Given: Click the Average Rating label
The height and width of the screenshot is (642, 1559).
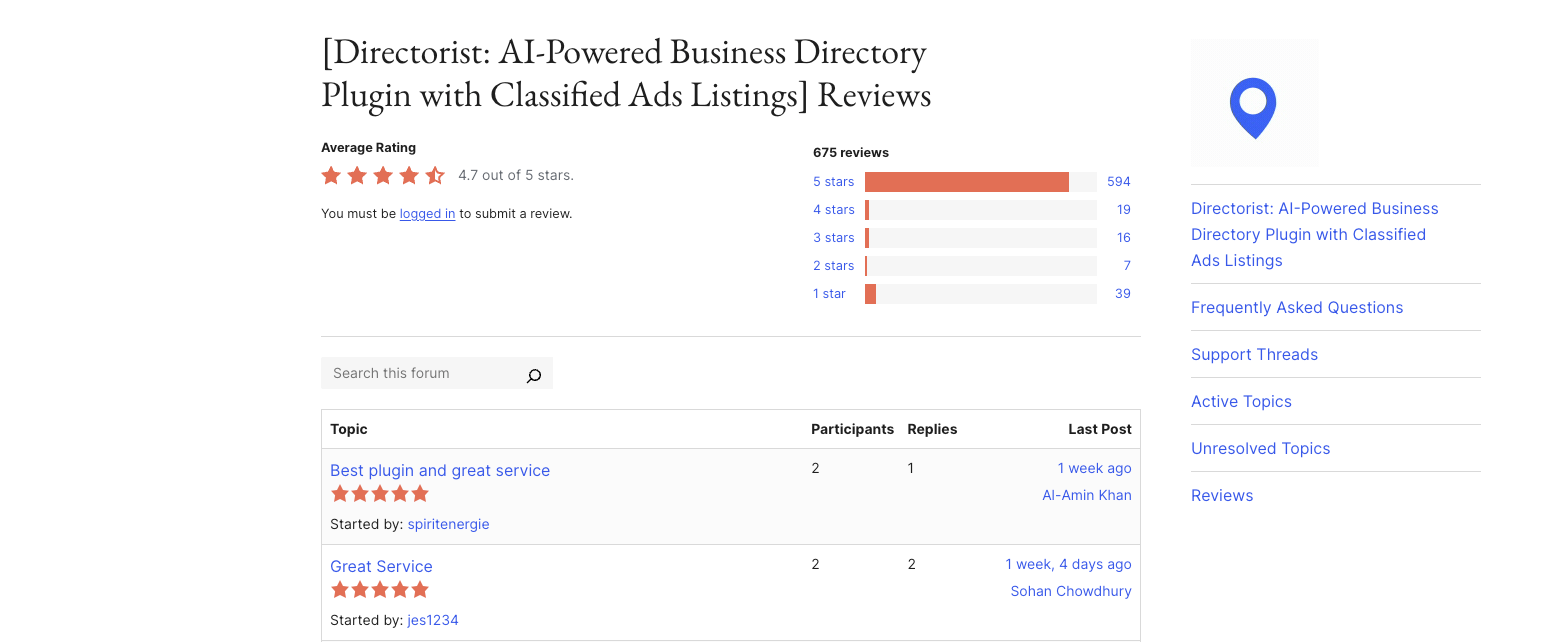Looking at the screenshot, I should [x=368, y=148].
